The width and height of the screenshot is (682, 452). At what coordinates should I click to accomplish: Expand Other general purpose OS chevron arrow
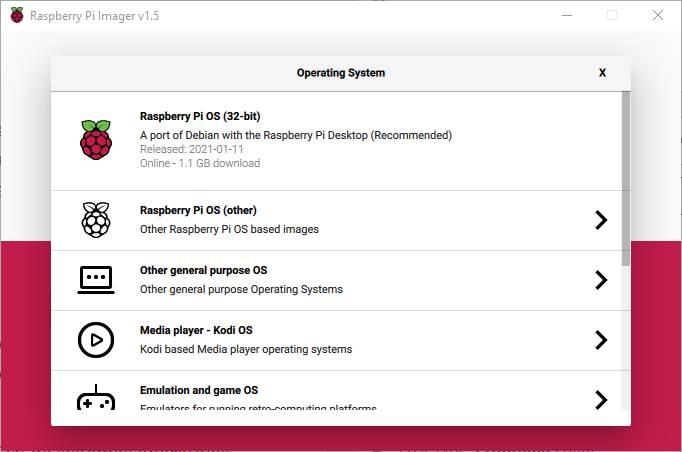point(600,280)
